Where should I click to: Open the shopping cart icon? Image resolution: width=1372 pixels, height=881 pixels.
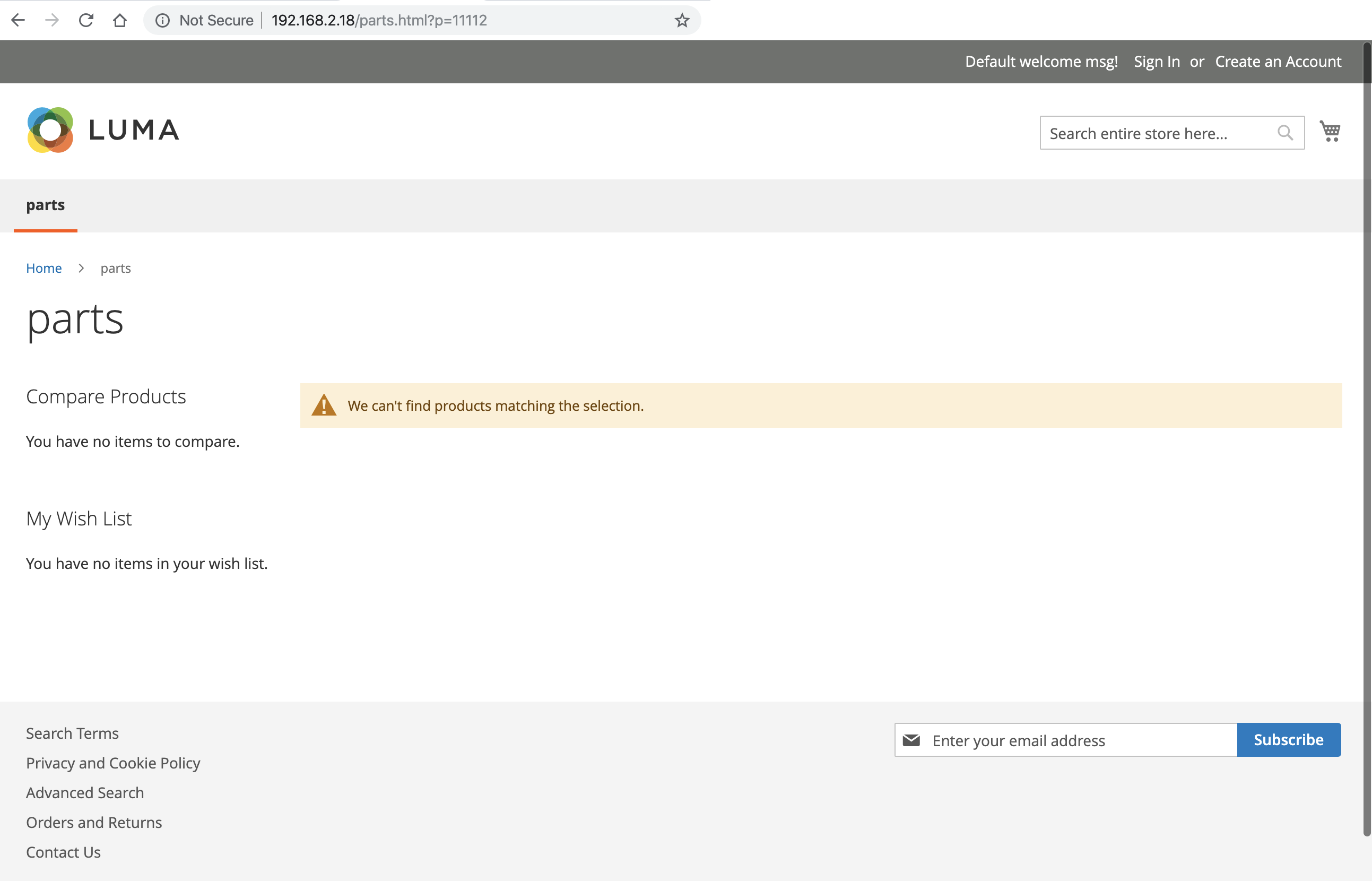pos(1330,132)
